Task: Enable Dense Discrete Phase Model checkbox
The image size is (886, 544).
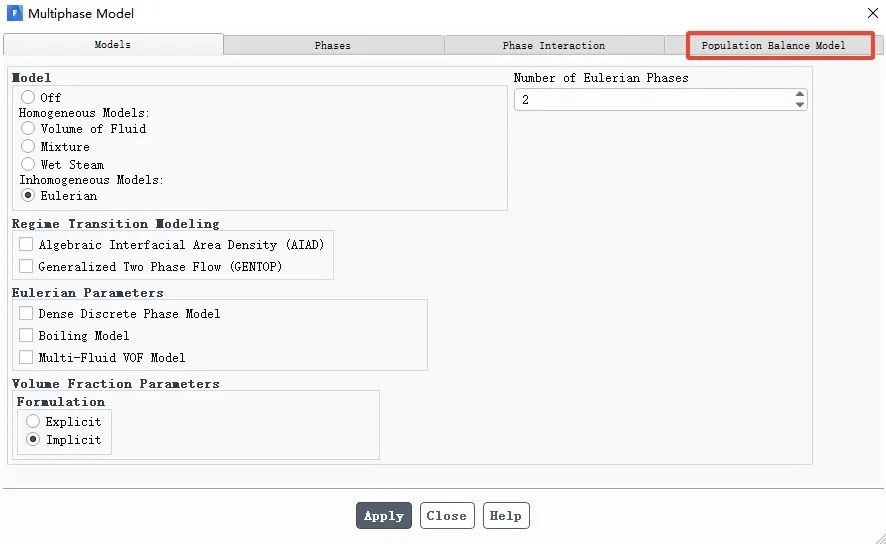Action: [x=26, y=313]
